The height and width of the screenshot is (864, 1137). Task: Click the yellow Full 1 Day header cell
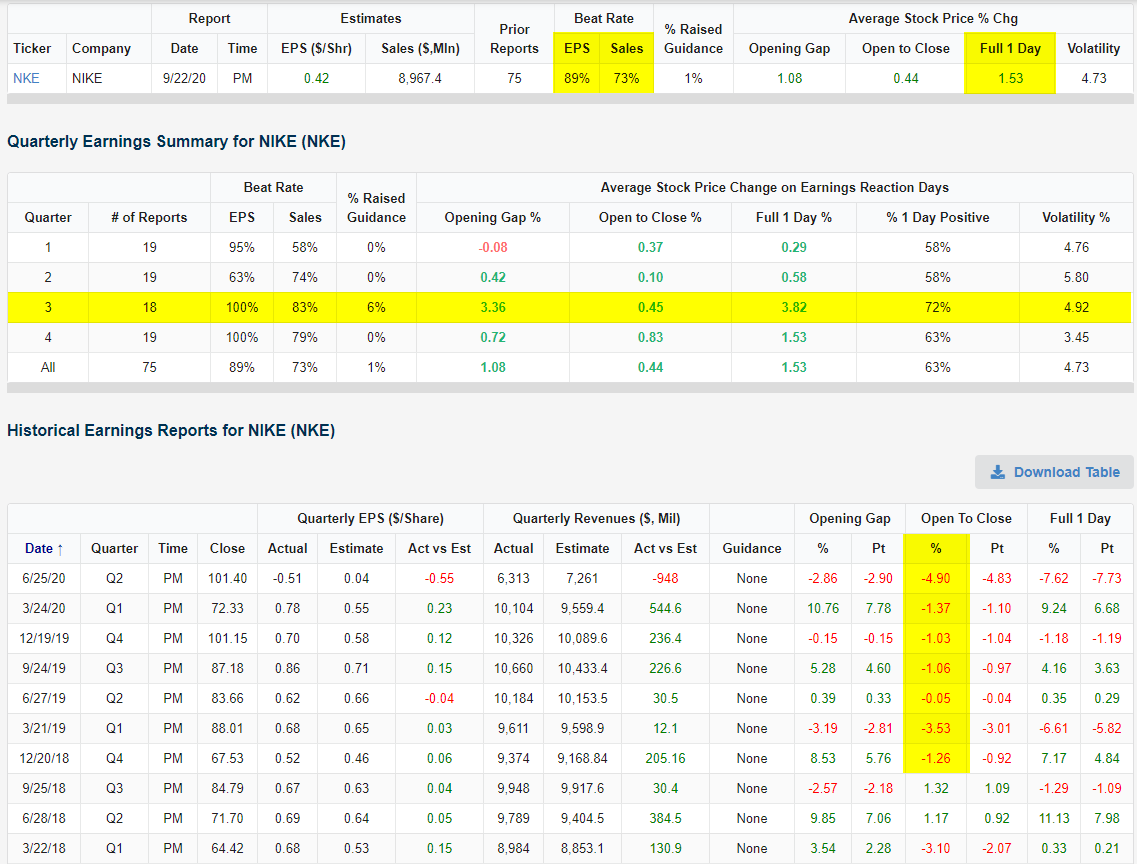[x=1010, y=48]
